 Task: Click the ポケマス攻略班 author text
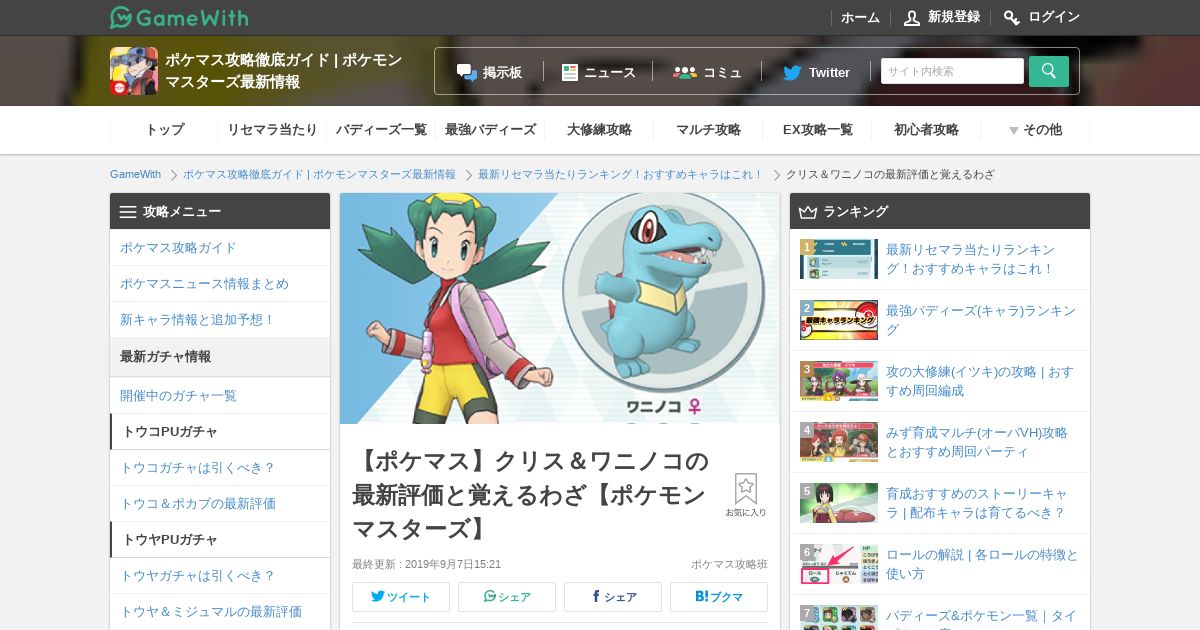[729, 564]
